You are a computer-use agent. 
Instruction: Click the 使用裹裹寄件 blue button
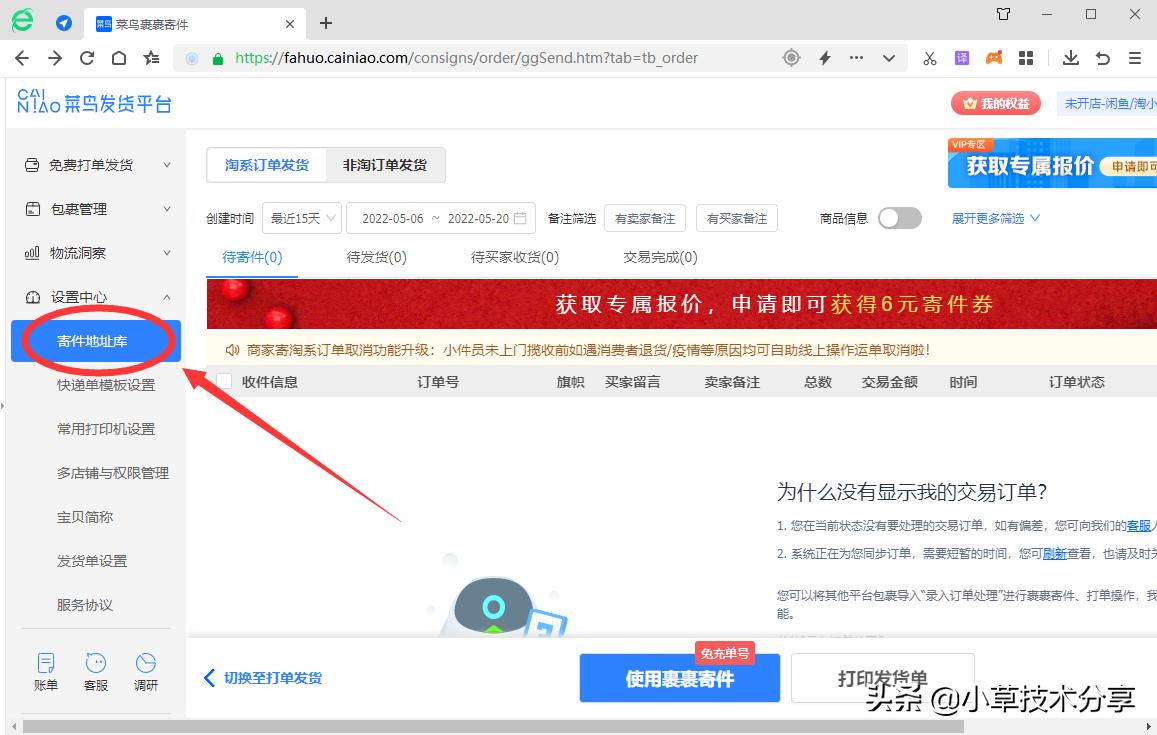(679, 678)
